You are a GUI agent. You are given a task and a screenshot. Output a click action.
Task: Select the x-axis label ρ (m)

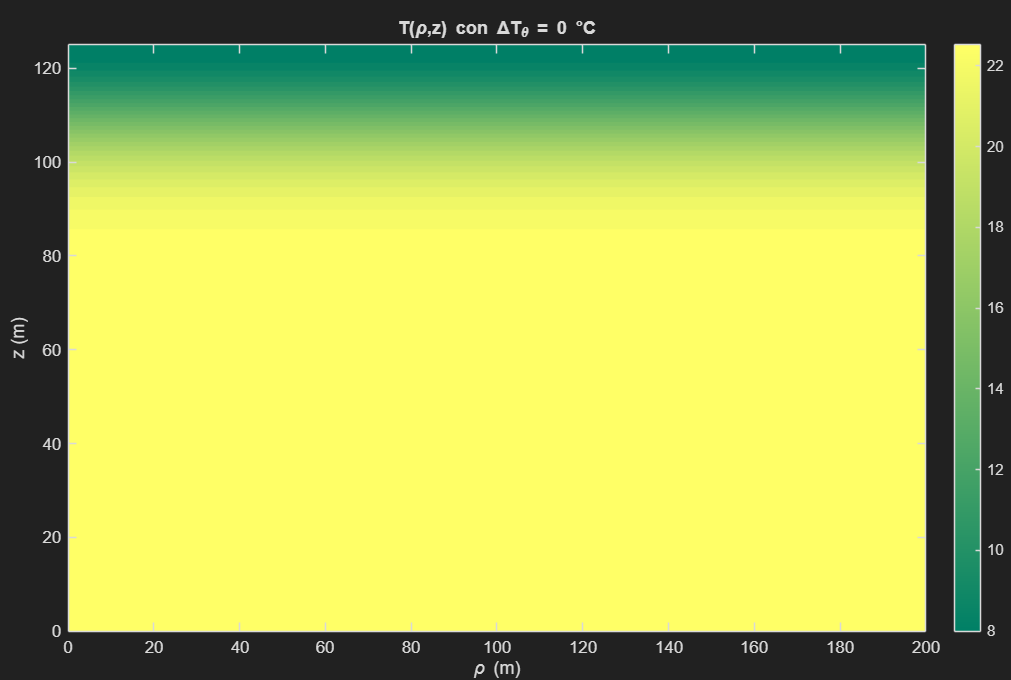click(497, 668)
